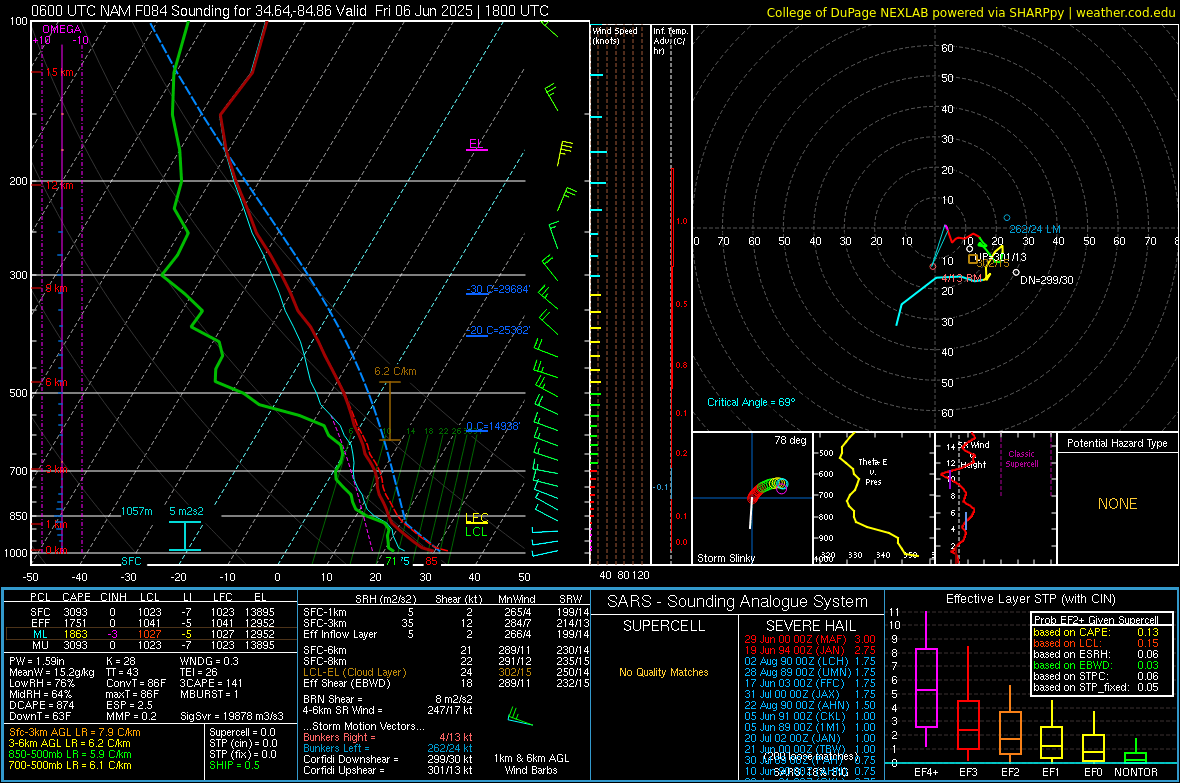
Task: Select the '02 Aug 90 00Z (LCH)' hail analogue
Action: pos(810,661)
